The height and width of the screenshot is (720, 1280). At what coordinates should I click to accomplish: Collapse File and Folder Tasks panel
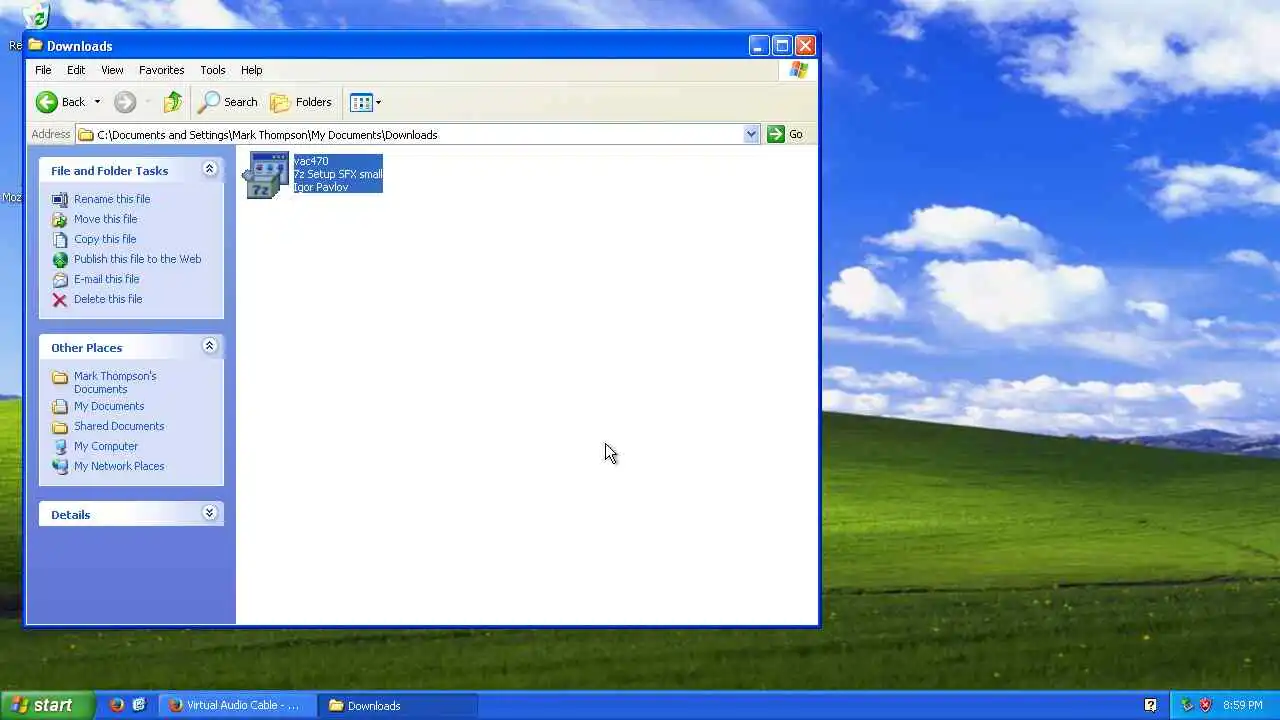coord(209,170)
